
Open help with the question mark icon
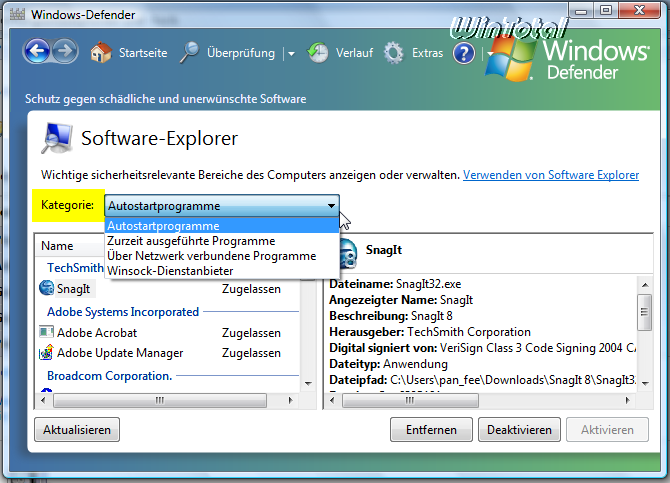pos(464,53)
